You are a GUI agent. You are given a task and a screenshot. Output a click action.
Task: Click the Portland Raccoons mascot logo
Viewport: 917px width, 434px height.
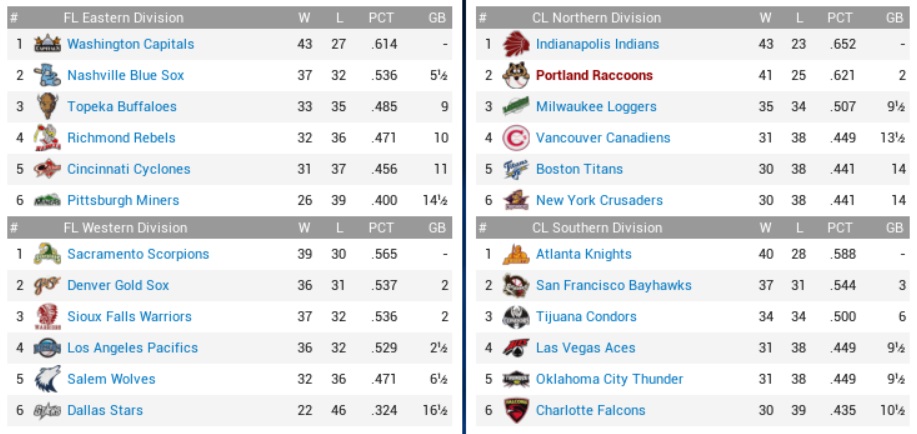[515, 75]
